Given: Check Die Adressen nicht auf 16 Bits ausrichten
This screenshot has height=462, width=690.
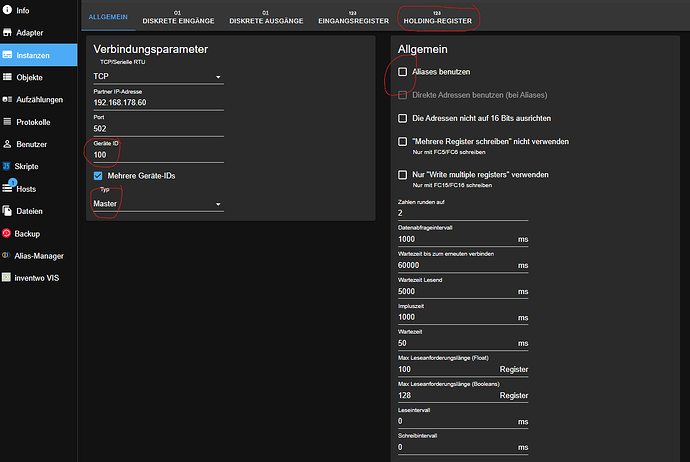Looking at the screenshot, I should coord(402,118).
